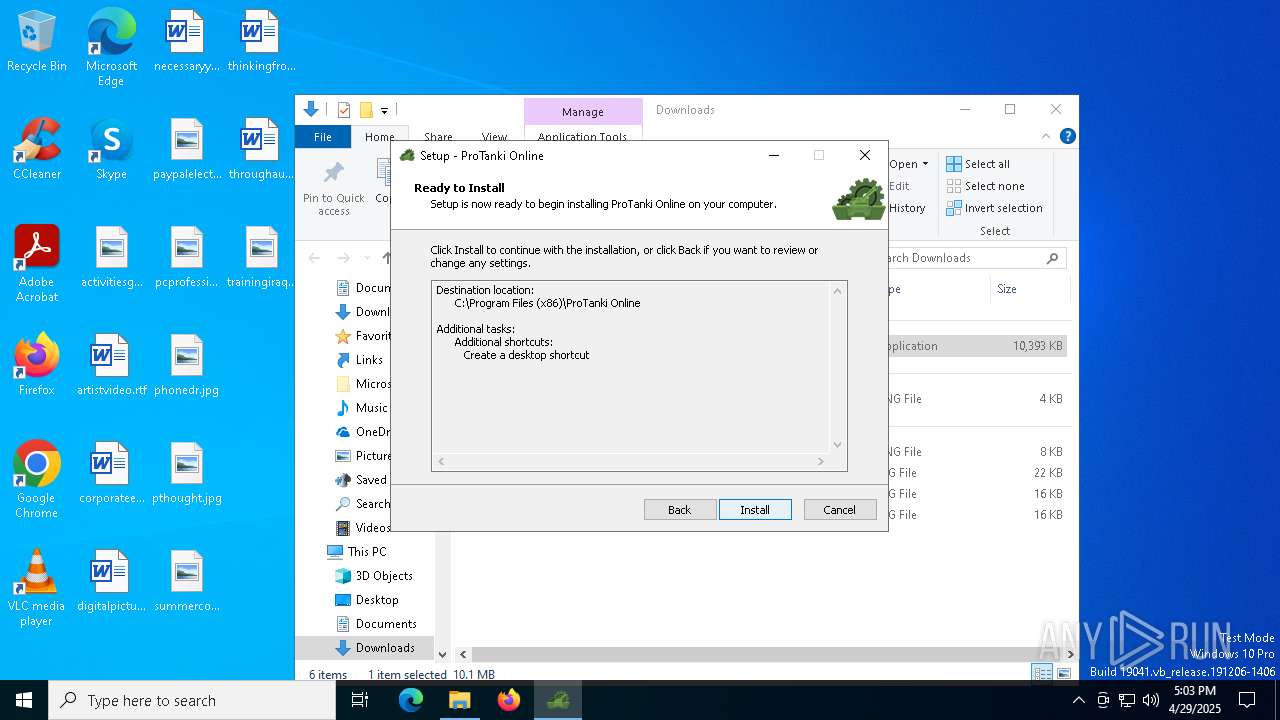Open the Windows Start menu

[x=24, y=700]
